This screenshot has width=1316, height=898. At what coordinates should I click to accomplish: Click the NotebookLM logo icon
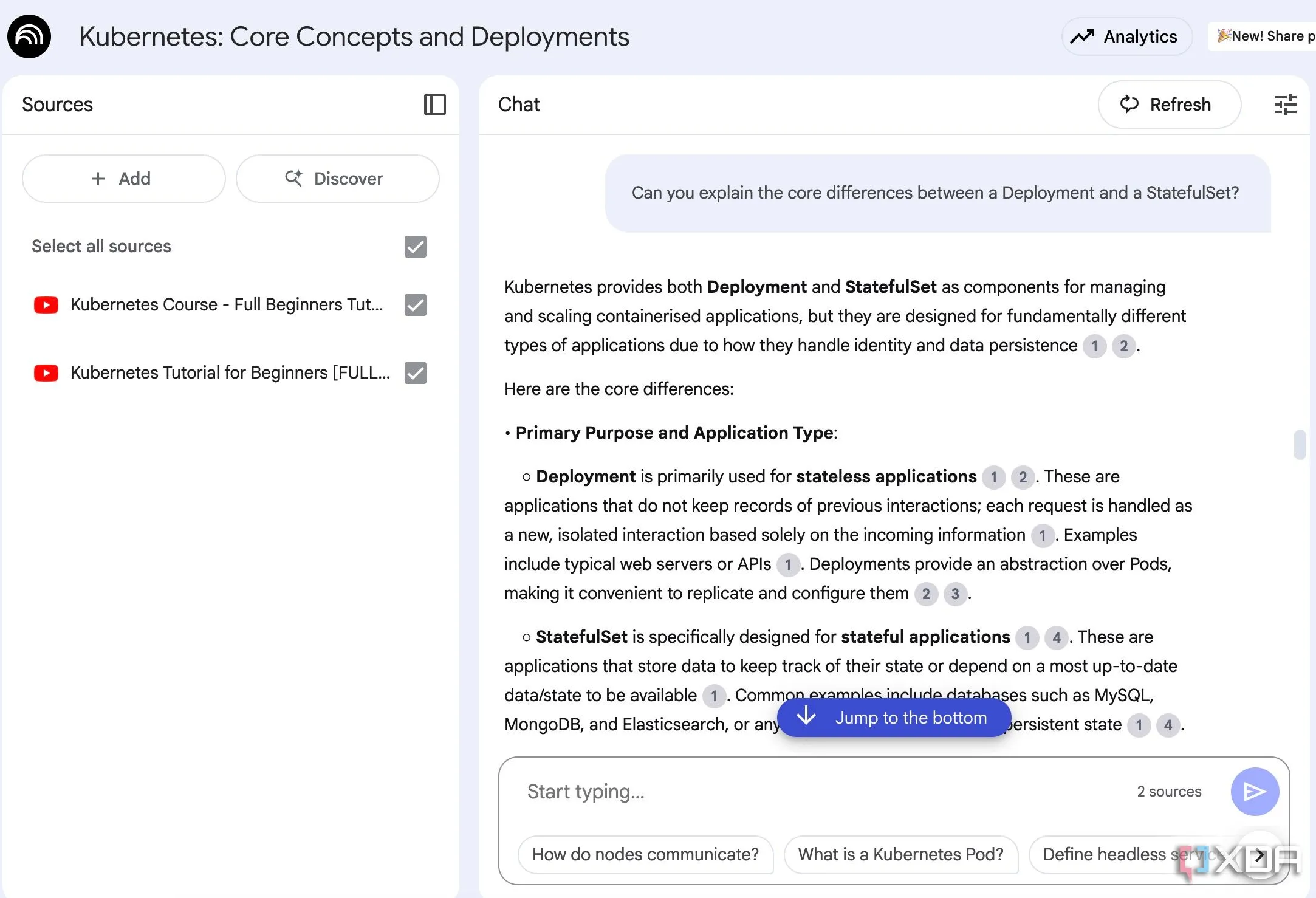[x=29, y=36]
